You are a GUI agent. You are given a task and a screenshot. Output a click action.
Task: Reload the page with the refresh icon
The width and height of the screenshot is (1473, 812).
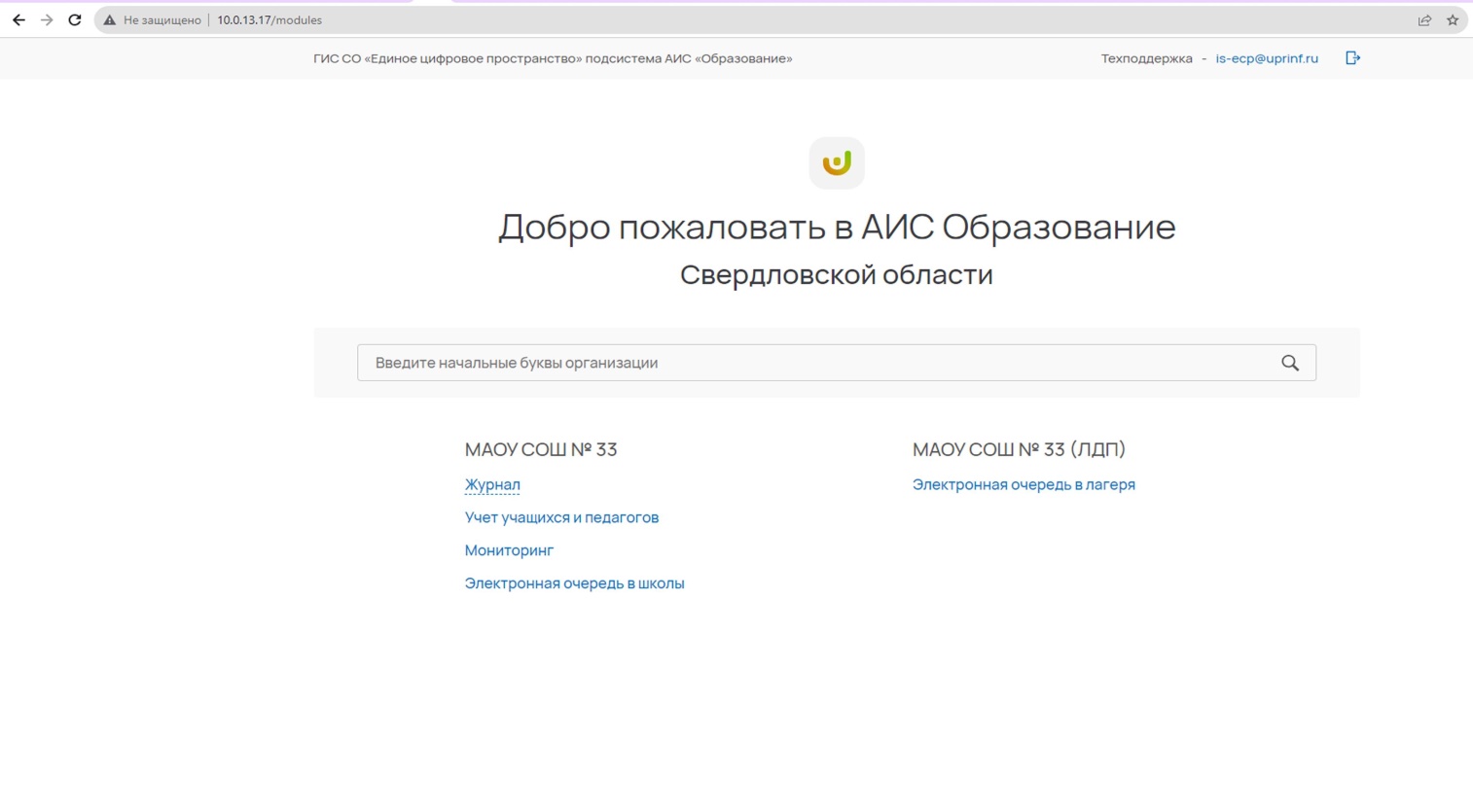[x=75, y=19]
